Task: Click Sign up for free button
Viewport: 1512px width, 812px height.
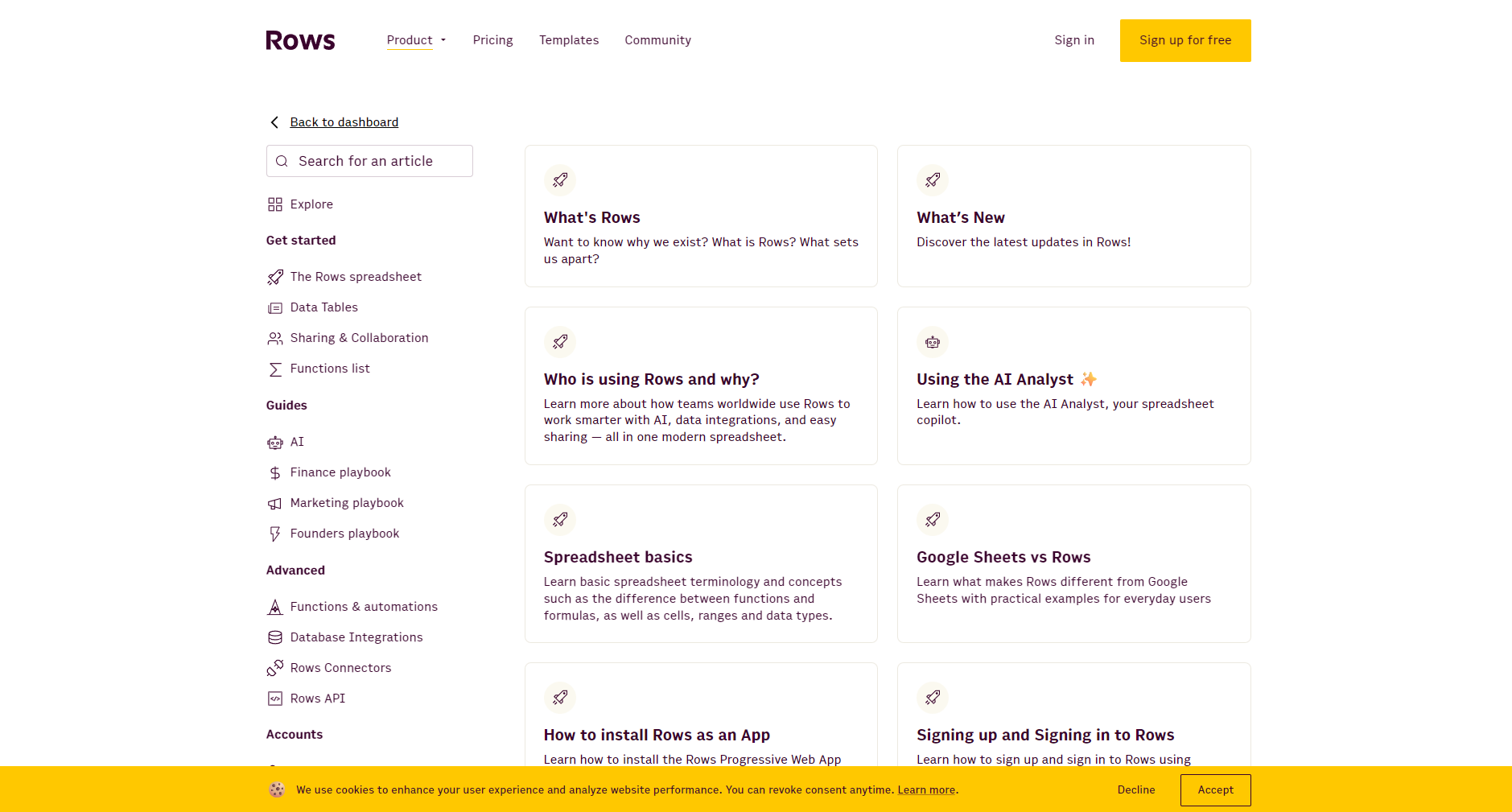Action: pos(1185,40)
